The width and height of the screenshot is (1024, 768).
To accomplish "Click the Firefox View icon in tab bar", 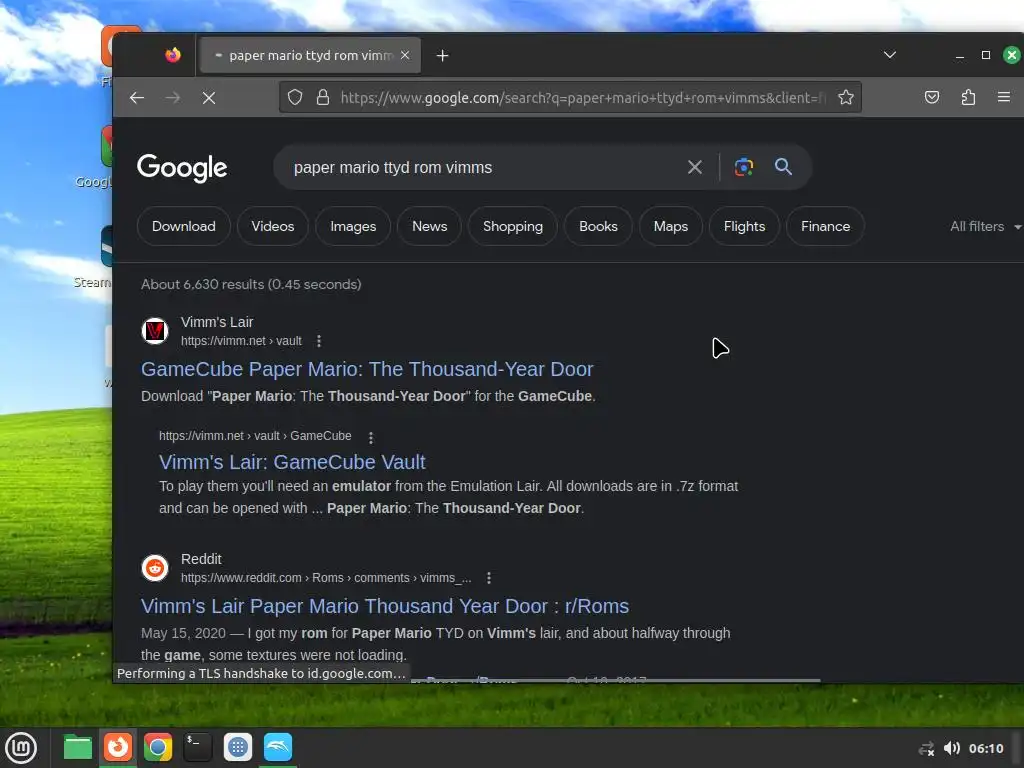I will pos(172,55).
